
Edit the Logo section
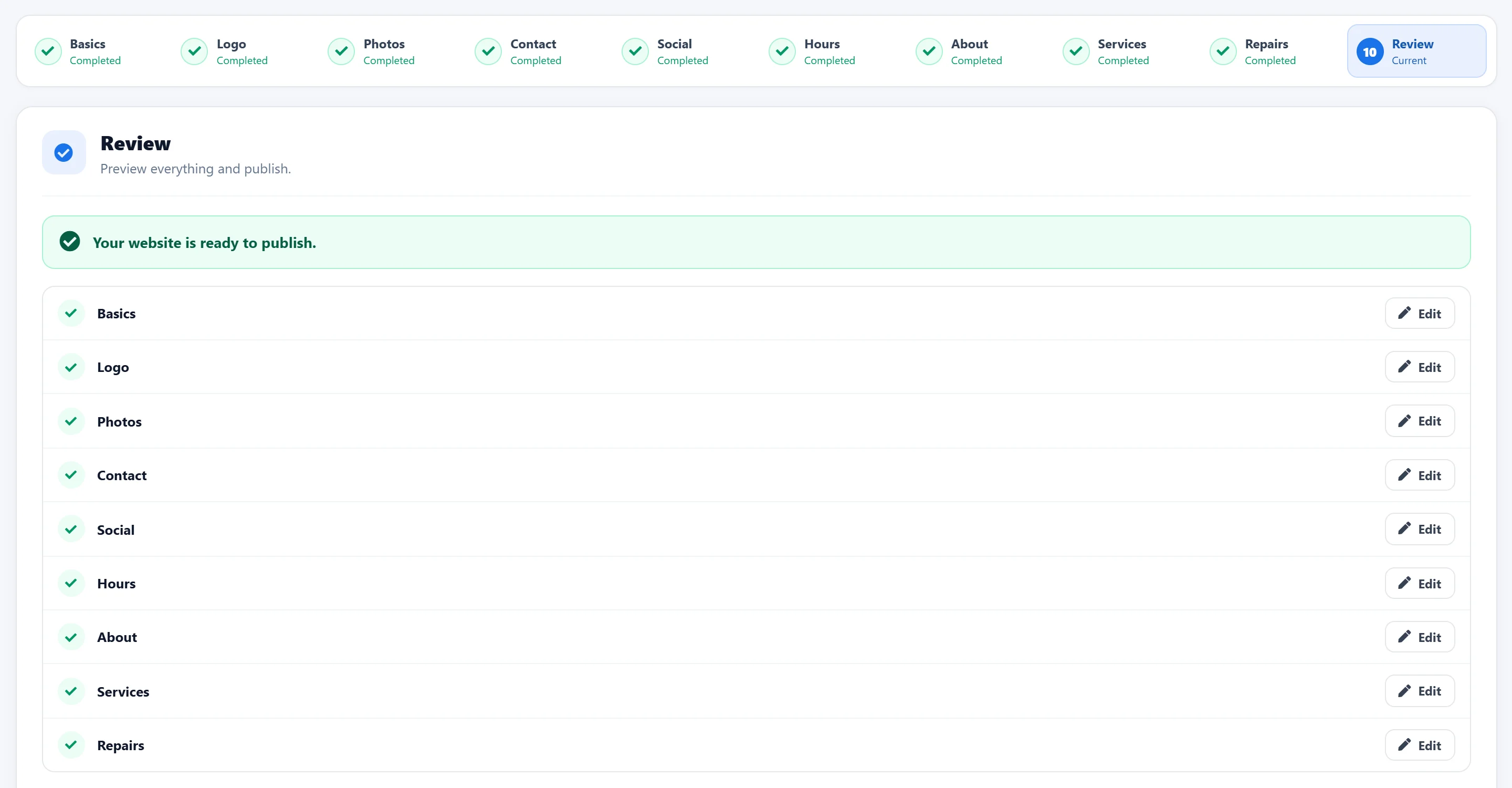pyautogui.click(x=1419, y=367)
